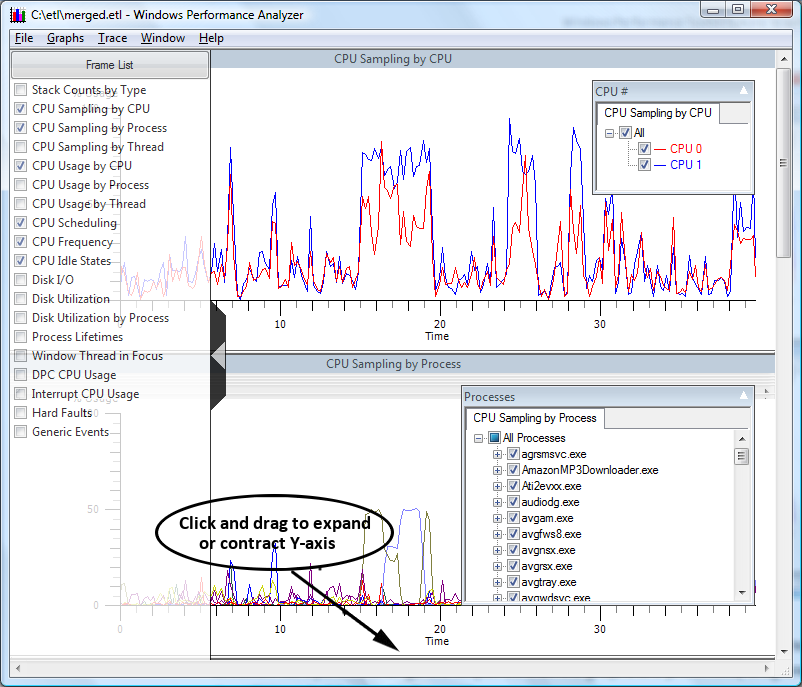Click the All Processes tree icon
This screenshot has width=802, height=687.
[x=494, y=438]
